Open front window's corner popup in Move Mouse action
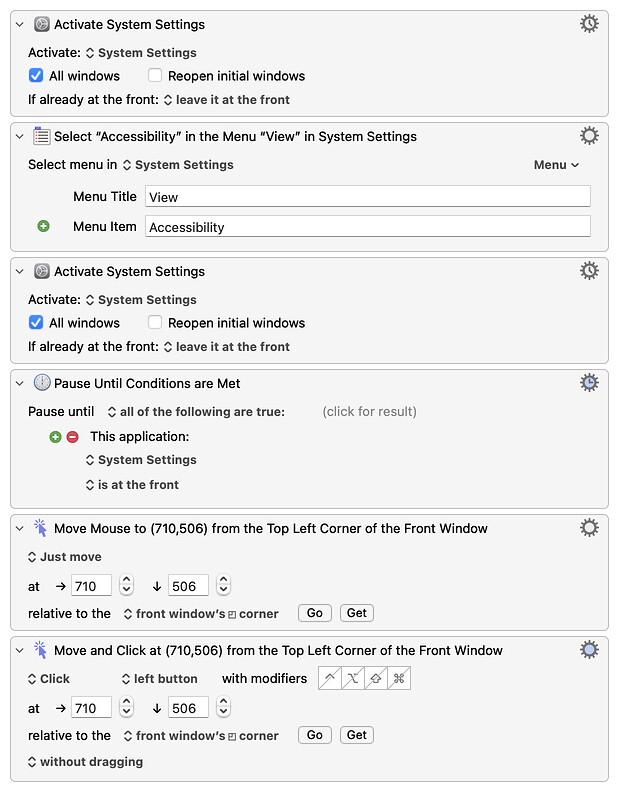This screenshot has height=792, width=619. pyautogui.click(x=201, y=613)
